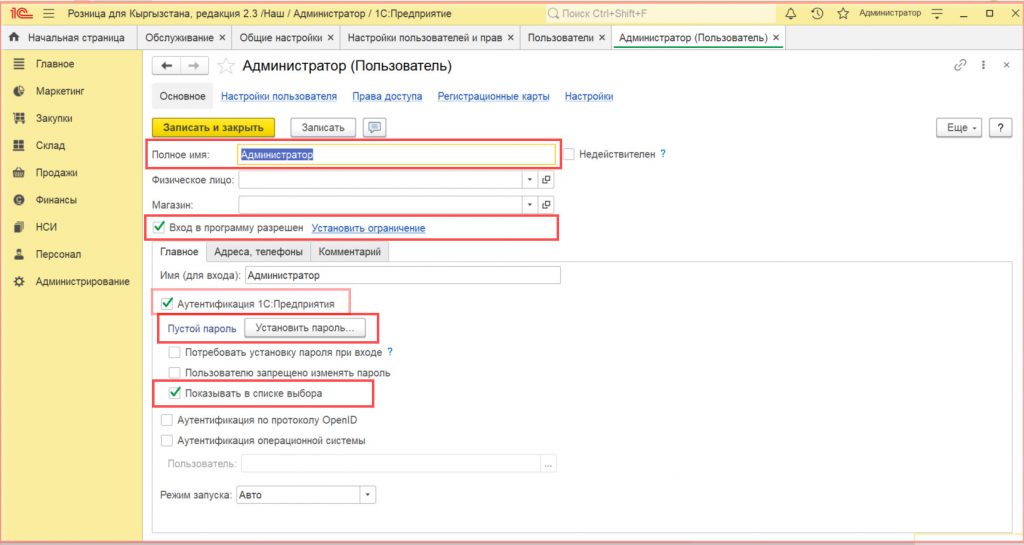Open the discussion comment icon button

375,127
